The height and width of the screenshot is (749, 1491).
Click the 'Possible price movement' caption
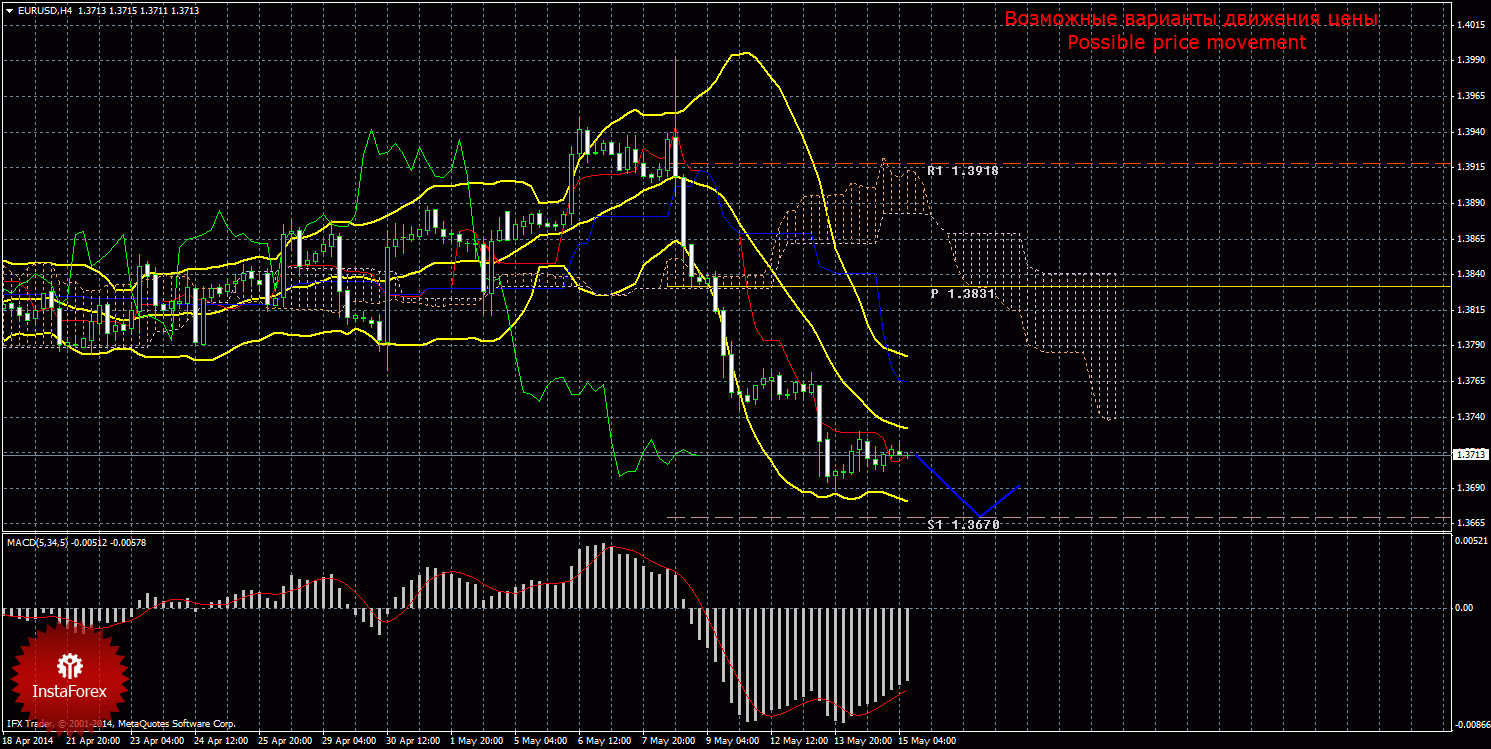tap(1186, 43)
